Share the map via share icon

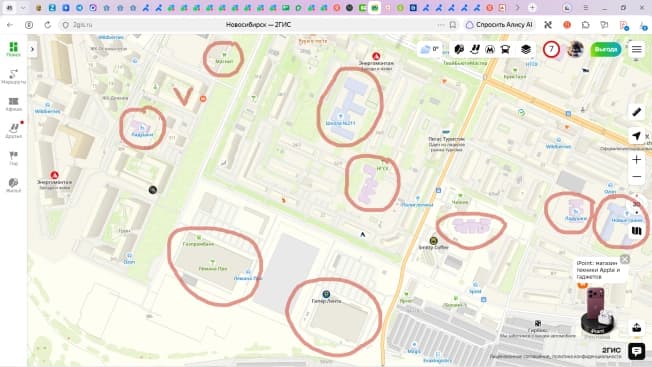click(637, 327)
